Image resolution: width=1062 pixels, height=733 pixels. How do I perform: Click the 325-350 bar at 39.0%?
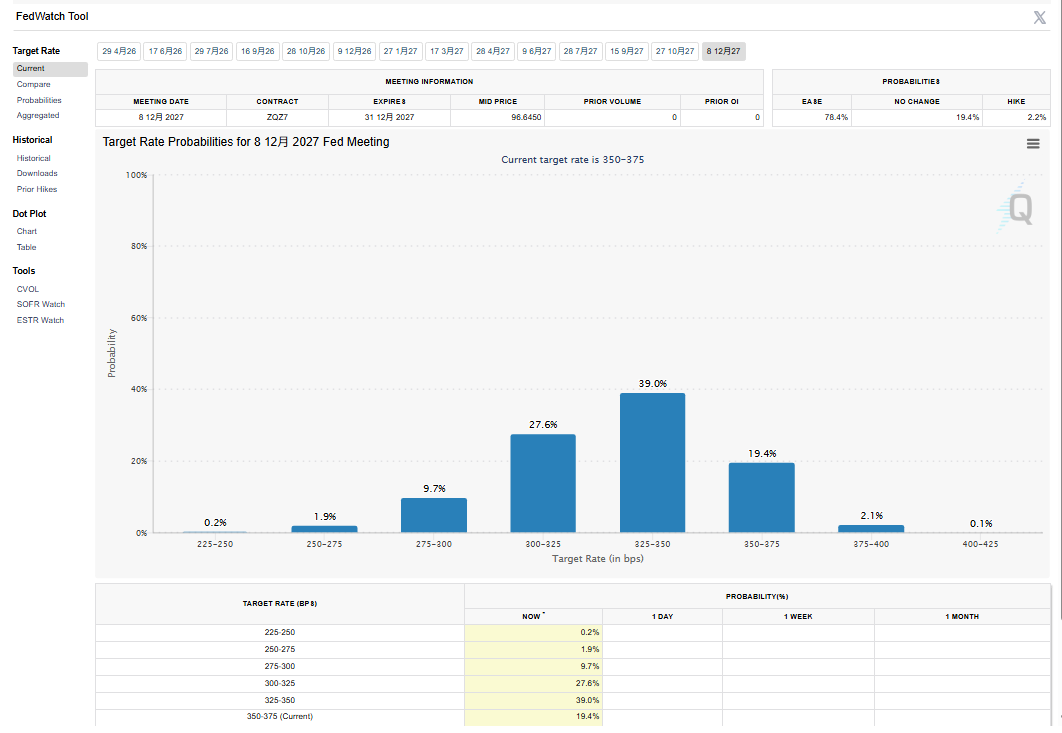[x=652, y=463]
